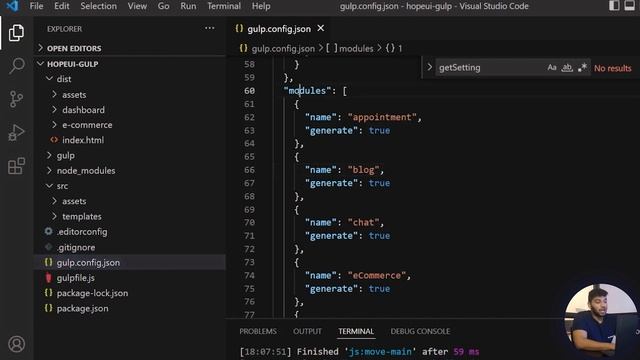Select the gulp.config.json editor tab
The height and width of the screenshot is (360, 640).
click(279, 29)
